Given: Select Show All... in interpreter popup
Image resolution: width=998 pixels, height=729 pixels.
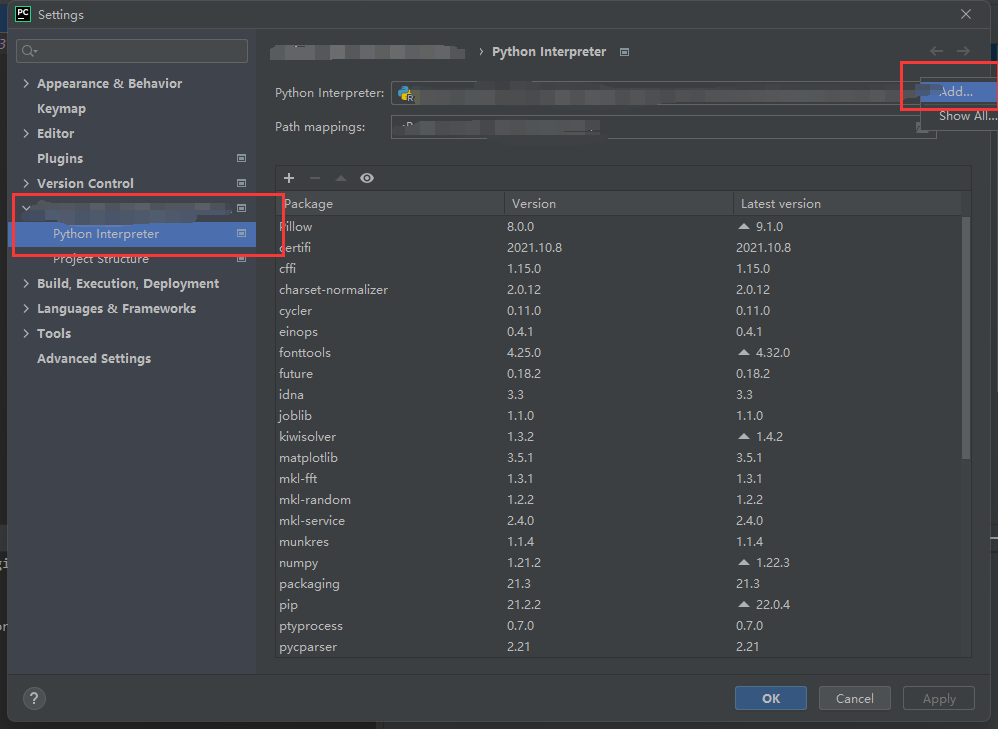Looking at the screenshot, I should pyautogui.click(x=959, y=116).
